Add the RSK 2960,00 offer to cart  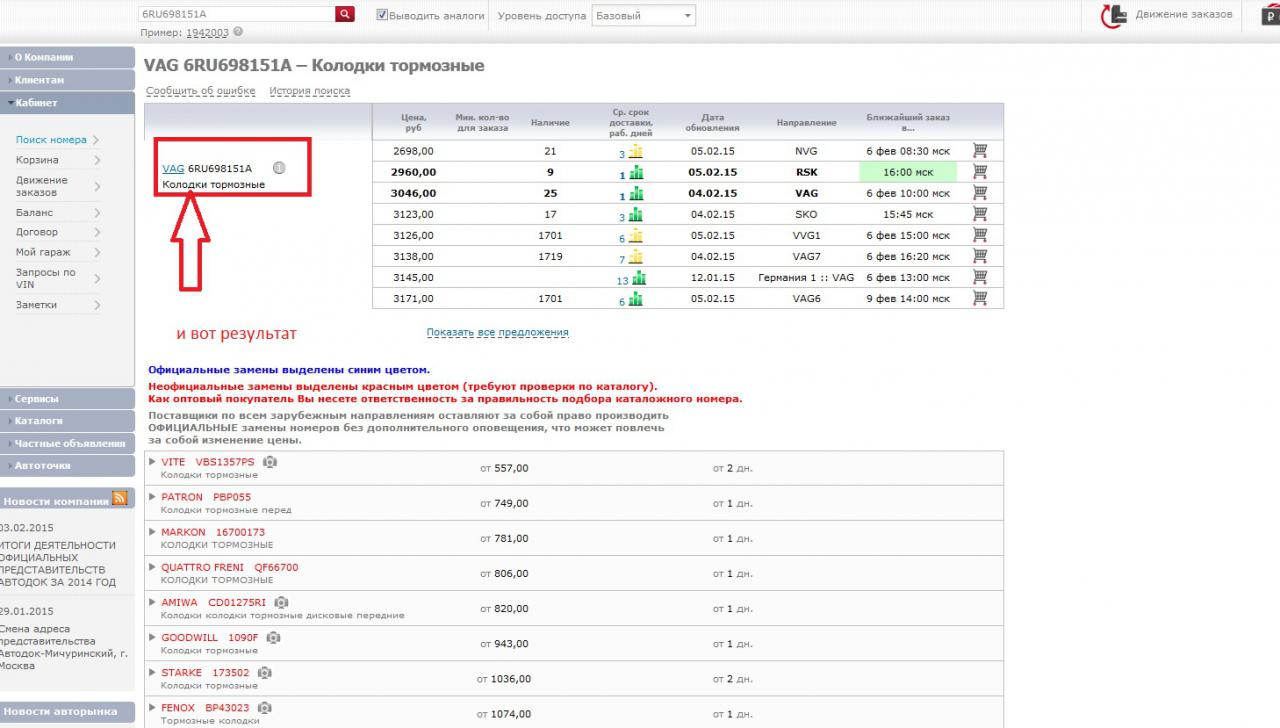980,172
